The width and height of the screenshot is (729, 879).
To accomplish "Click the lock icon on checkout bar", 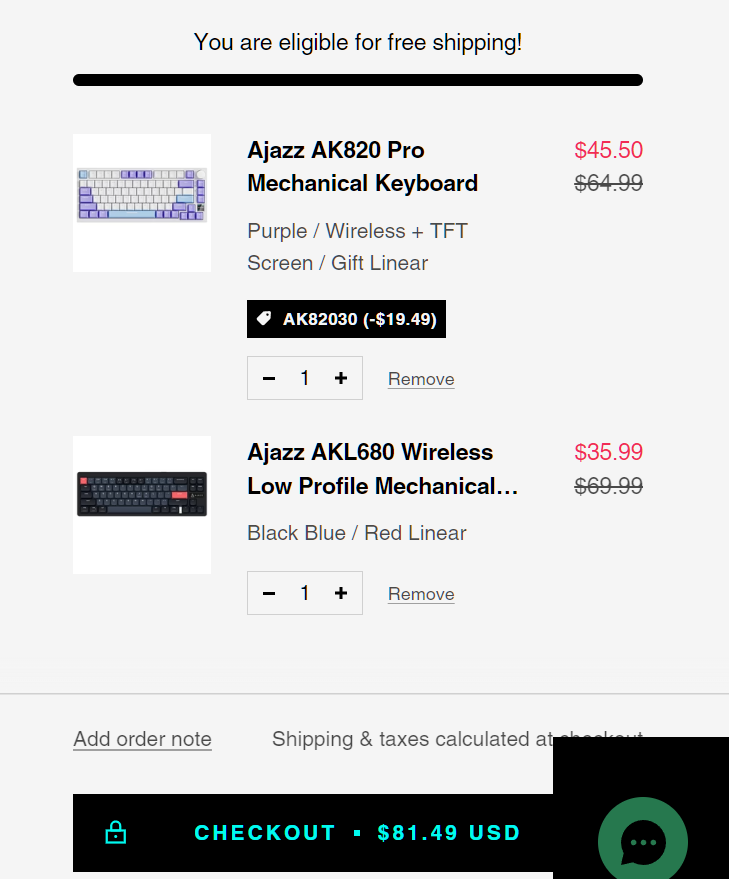I will [x=116, y=833].
